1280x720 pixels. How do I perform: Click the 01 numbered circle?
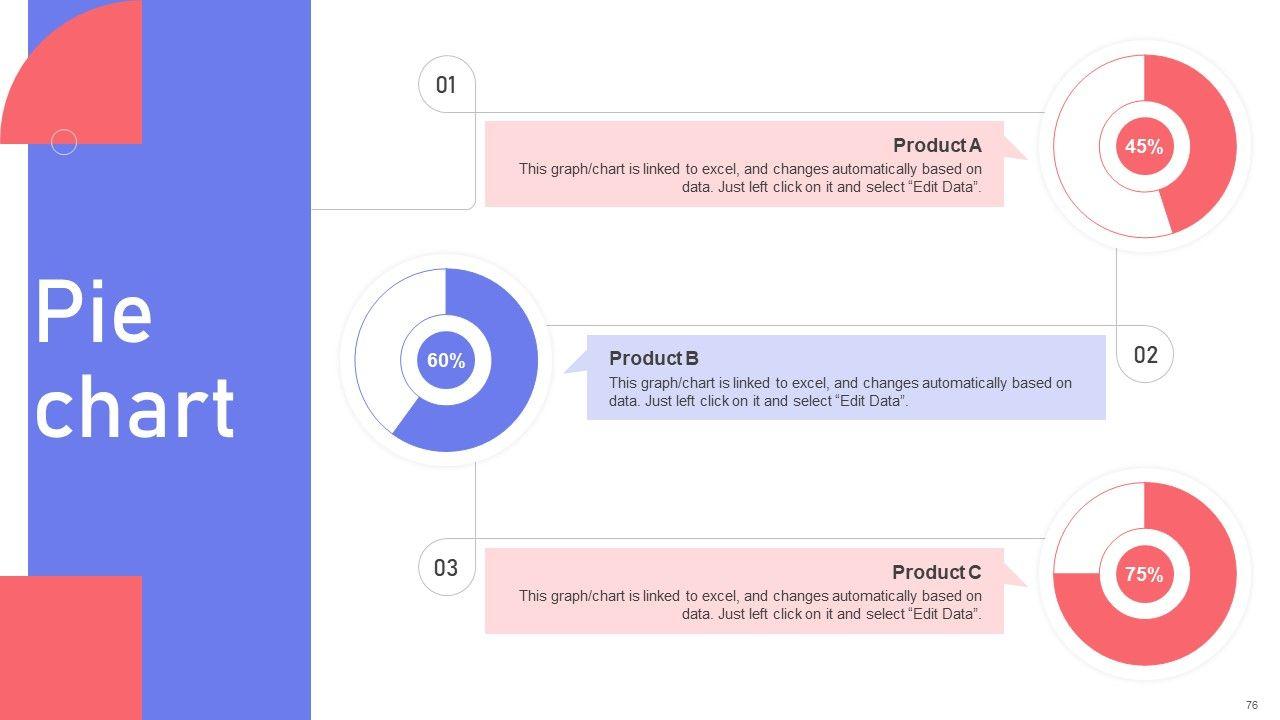446,85
